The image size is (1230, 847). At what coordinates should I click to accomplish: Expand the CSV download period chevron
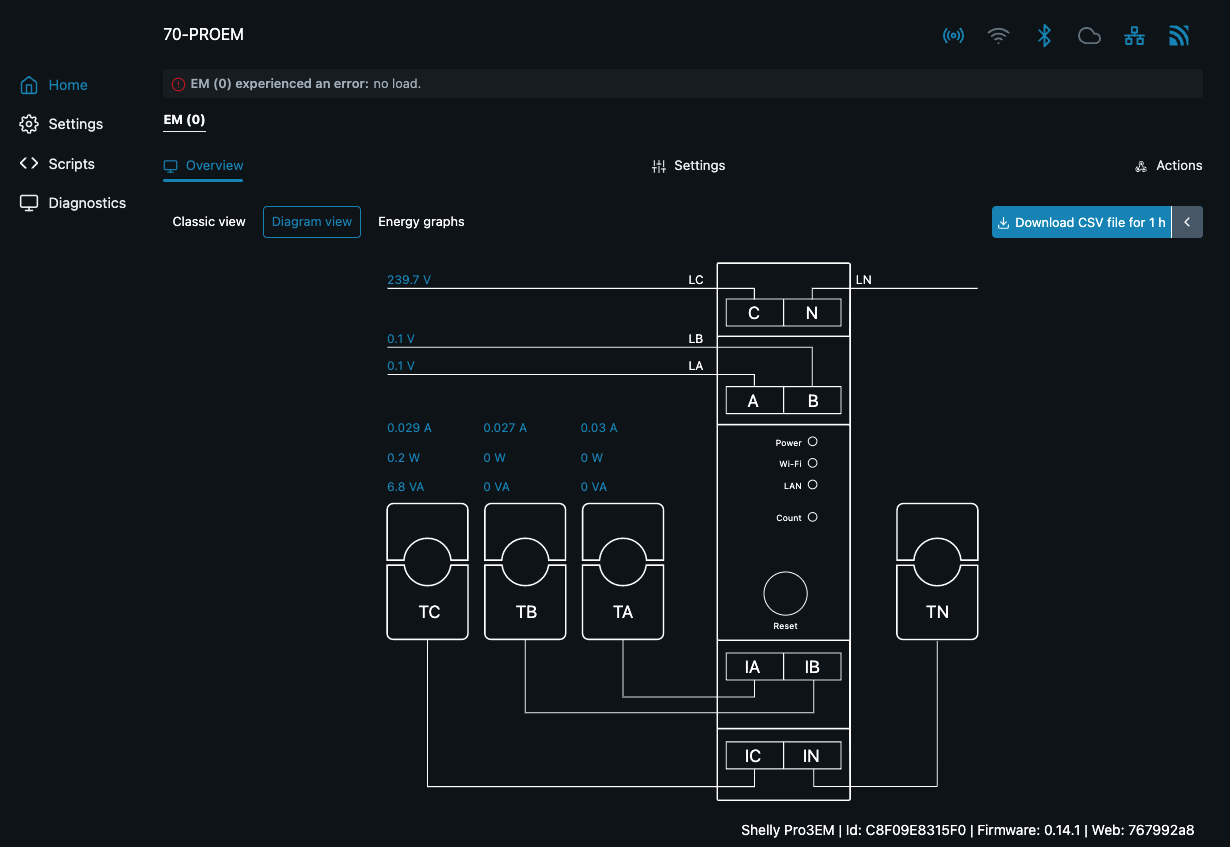1187,223
